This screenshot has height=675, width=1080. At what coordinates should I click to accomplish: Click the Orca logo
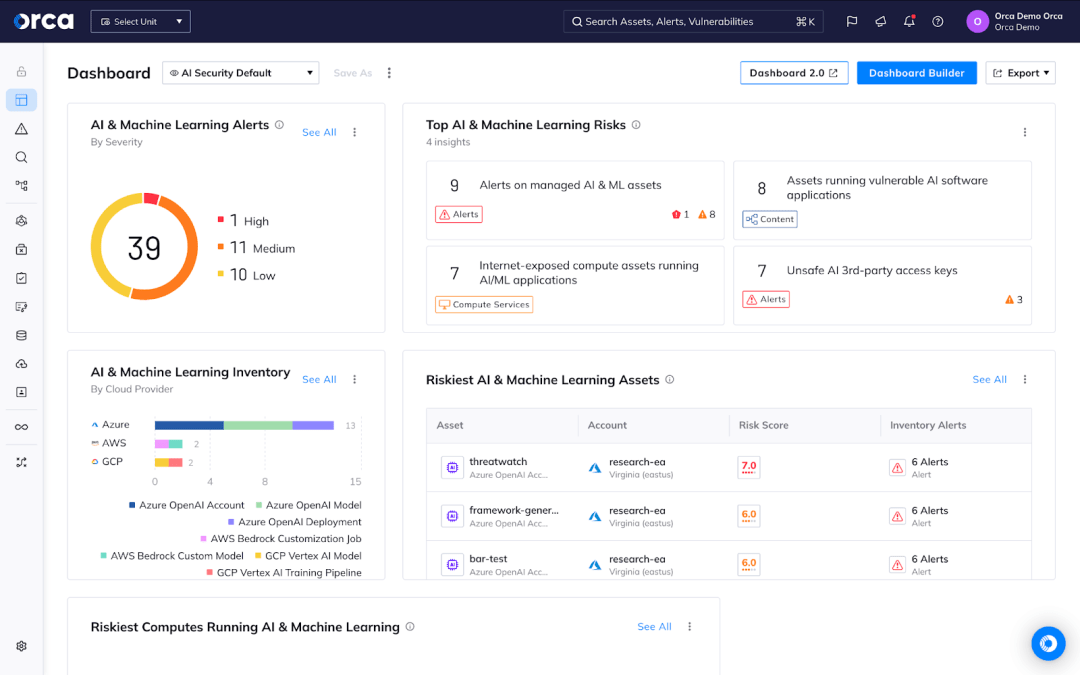click(43, 21)
